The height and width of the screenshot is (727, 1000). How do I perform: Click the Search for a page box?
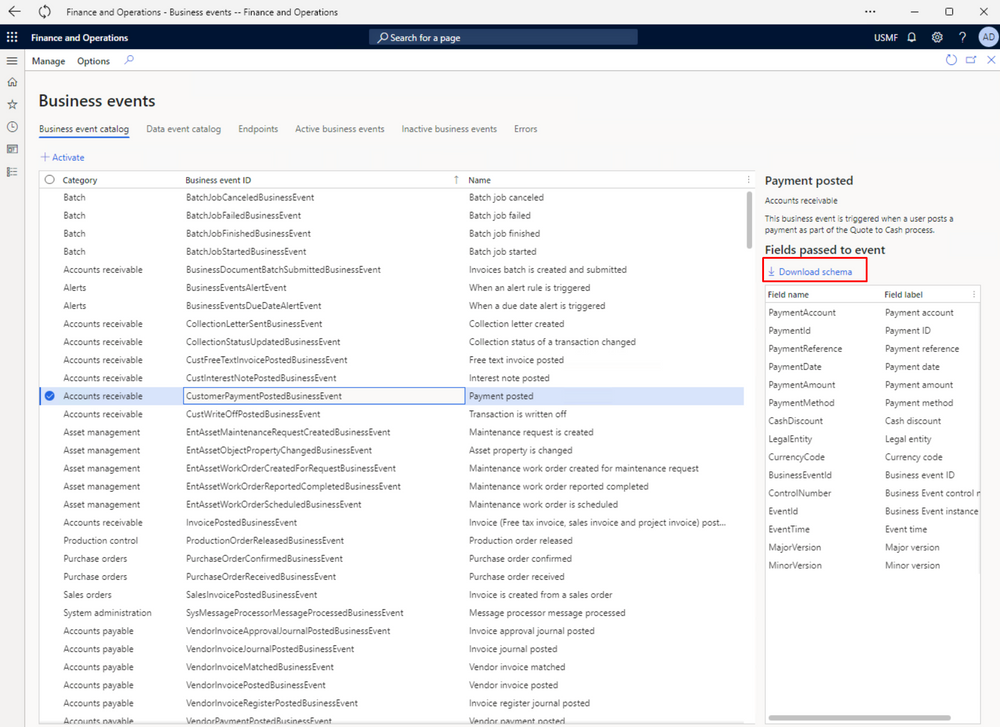(503, 38)
